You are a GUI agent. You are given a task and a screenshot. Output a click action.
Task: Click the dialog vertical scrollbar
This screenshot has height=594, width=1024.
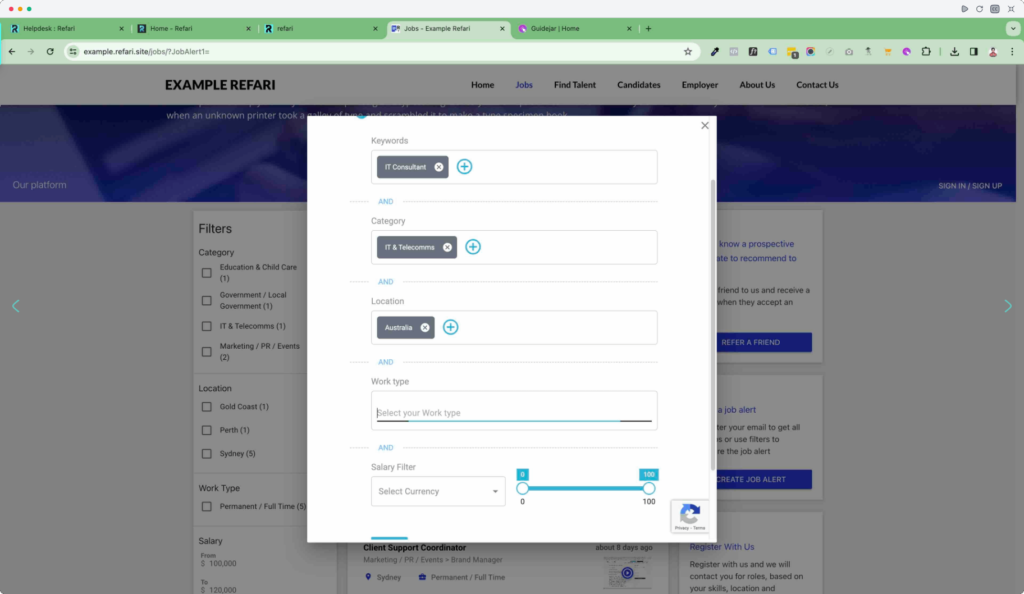(712, 324)
